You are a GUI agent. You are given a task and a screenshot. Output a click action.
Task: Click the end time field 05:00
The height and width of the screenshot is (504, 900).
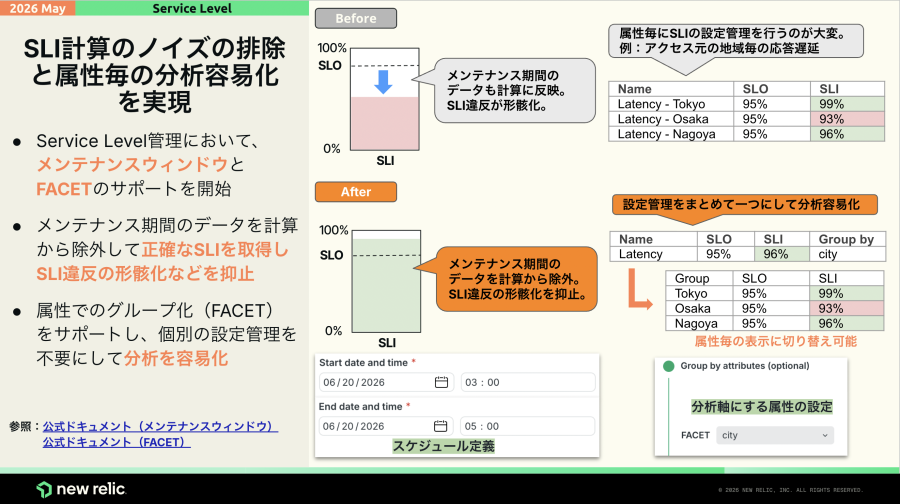[x=527, y=426]
